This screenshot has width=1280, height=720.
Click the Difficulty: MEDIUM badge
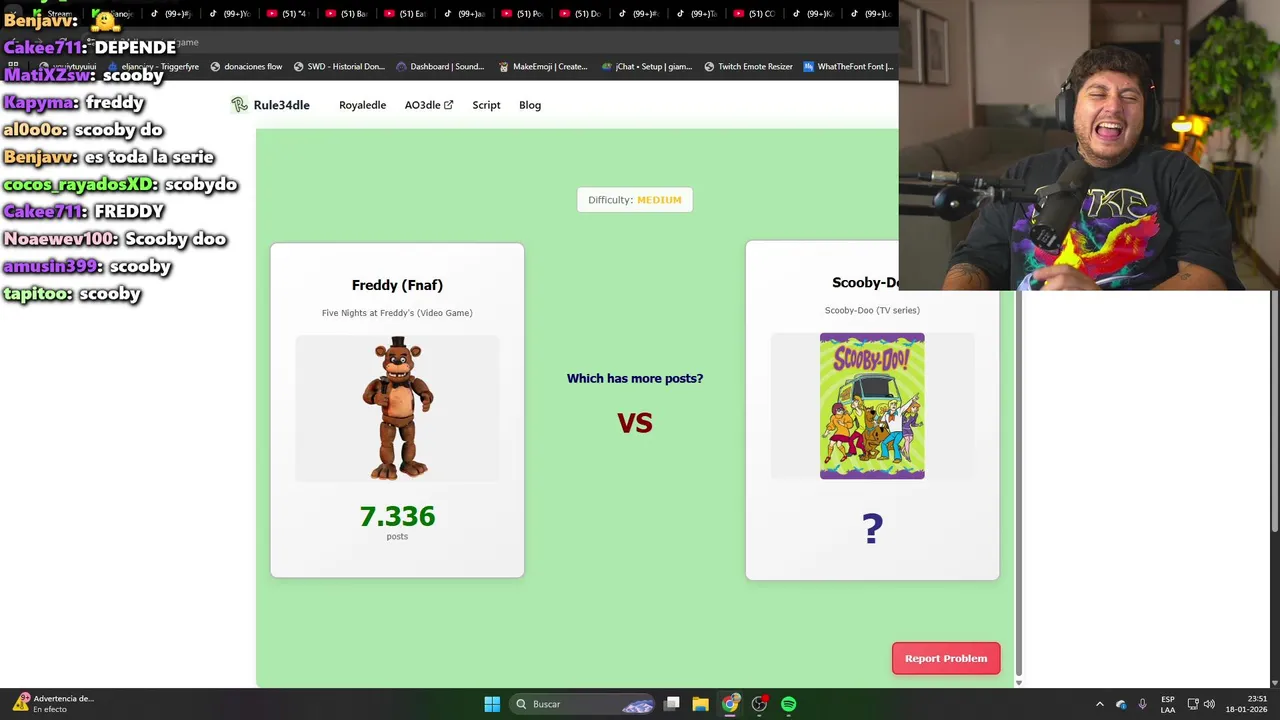[x=635, y=200]
